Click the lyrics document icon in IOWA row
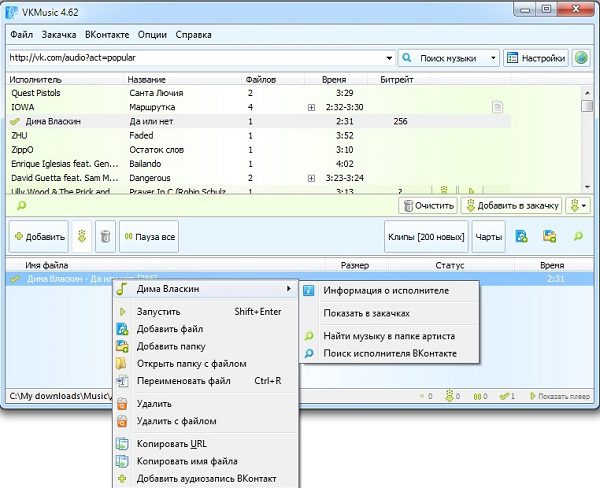Viewport: 600px width, 488px height. (x=497, y=107)
